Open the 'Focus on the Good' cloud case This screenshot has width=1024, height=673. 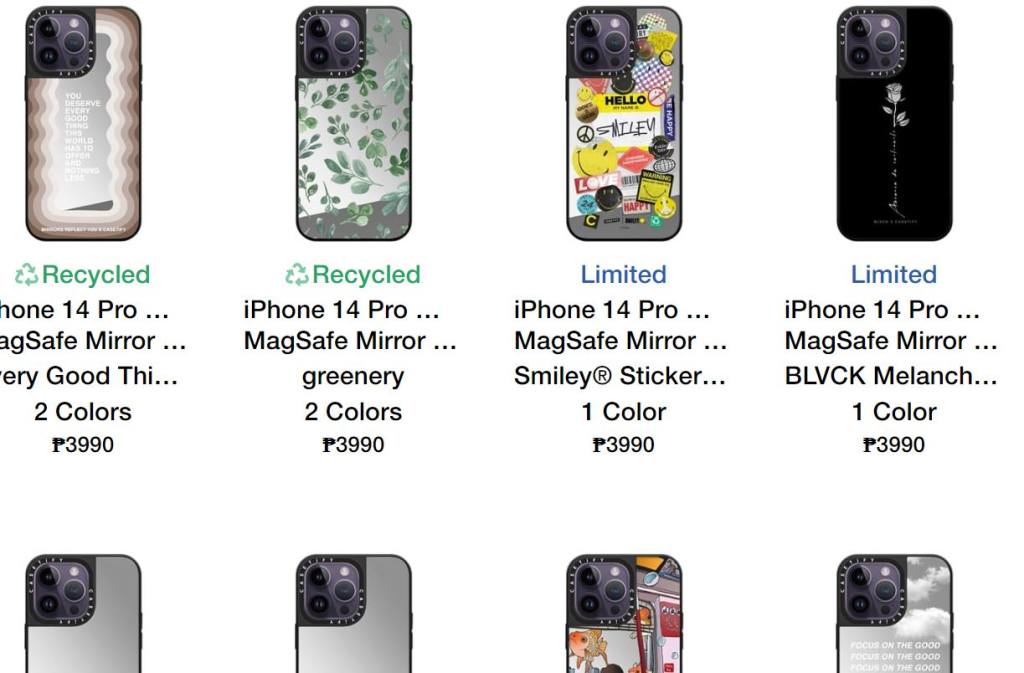(894, 614)
